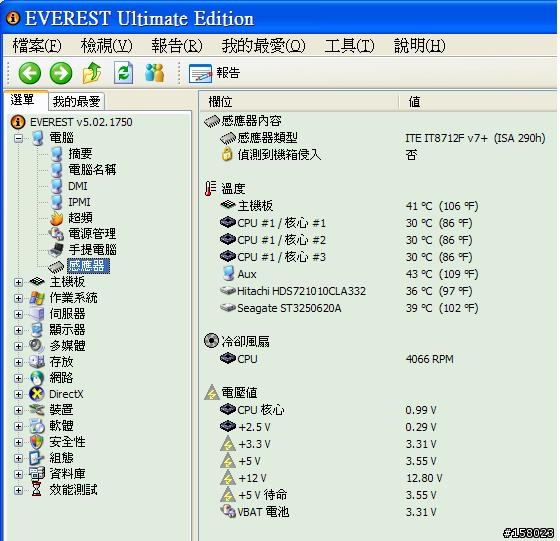This screenshot has height=541, width=560.
Task: Expand the 主機板 tree node
Action: [19, 282]
